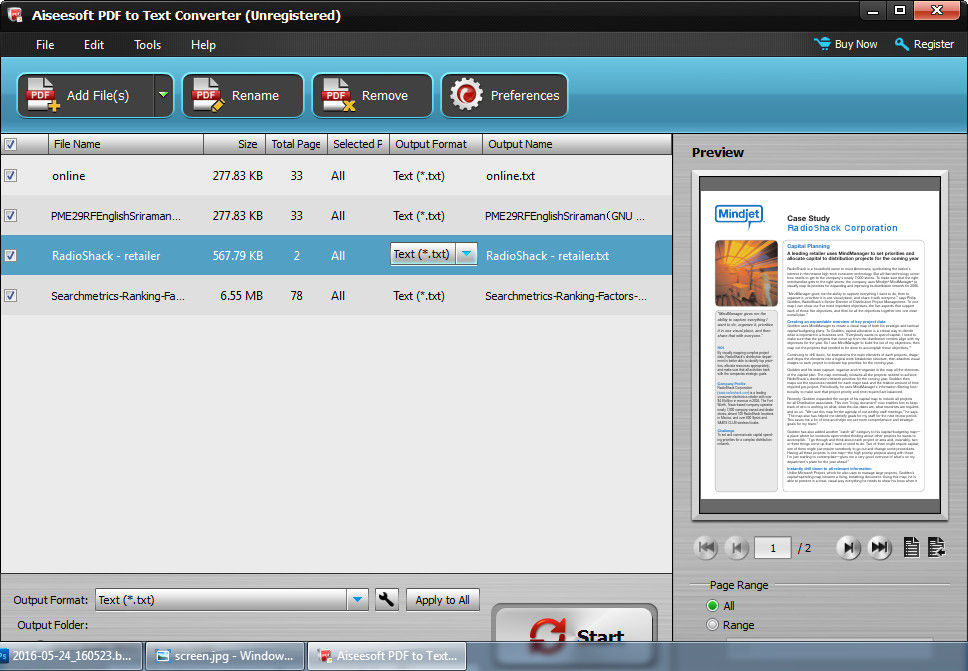Click the wrench output settings icon
Screen dimensions: 968x671
(386, 599)
